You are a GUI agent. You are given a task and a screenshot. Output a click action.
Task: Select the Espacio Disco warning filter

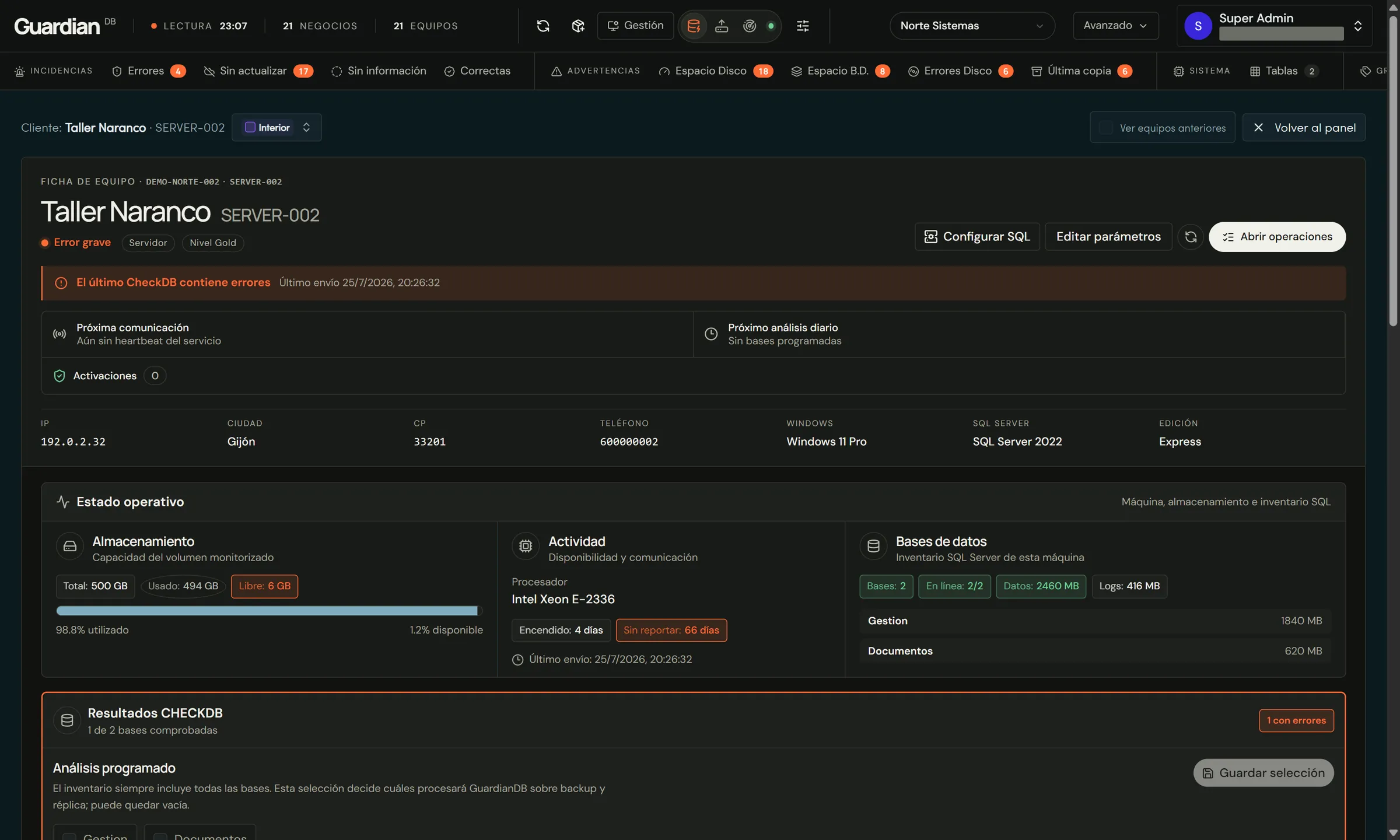[716, 71]
